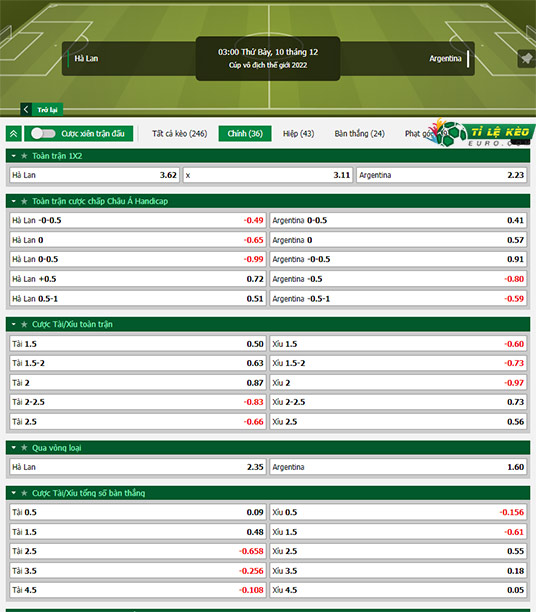Image resolution: width=536 pixels, height=612 pixels.
Task: Click the back arrow next to Trở lại
Action: click(x=26, y=109)
